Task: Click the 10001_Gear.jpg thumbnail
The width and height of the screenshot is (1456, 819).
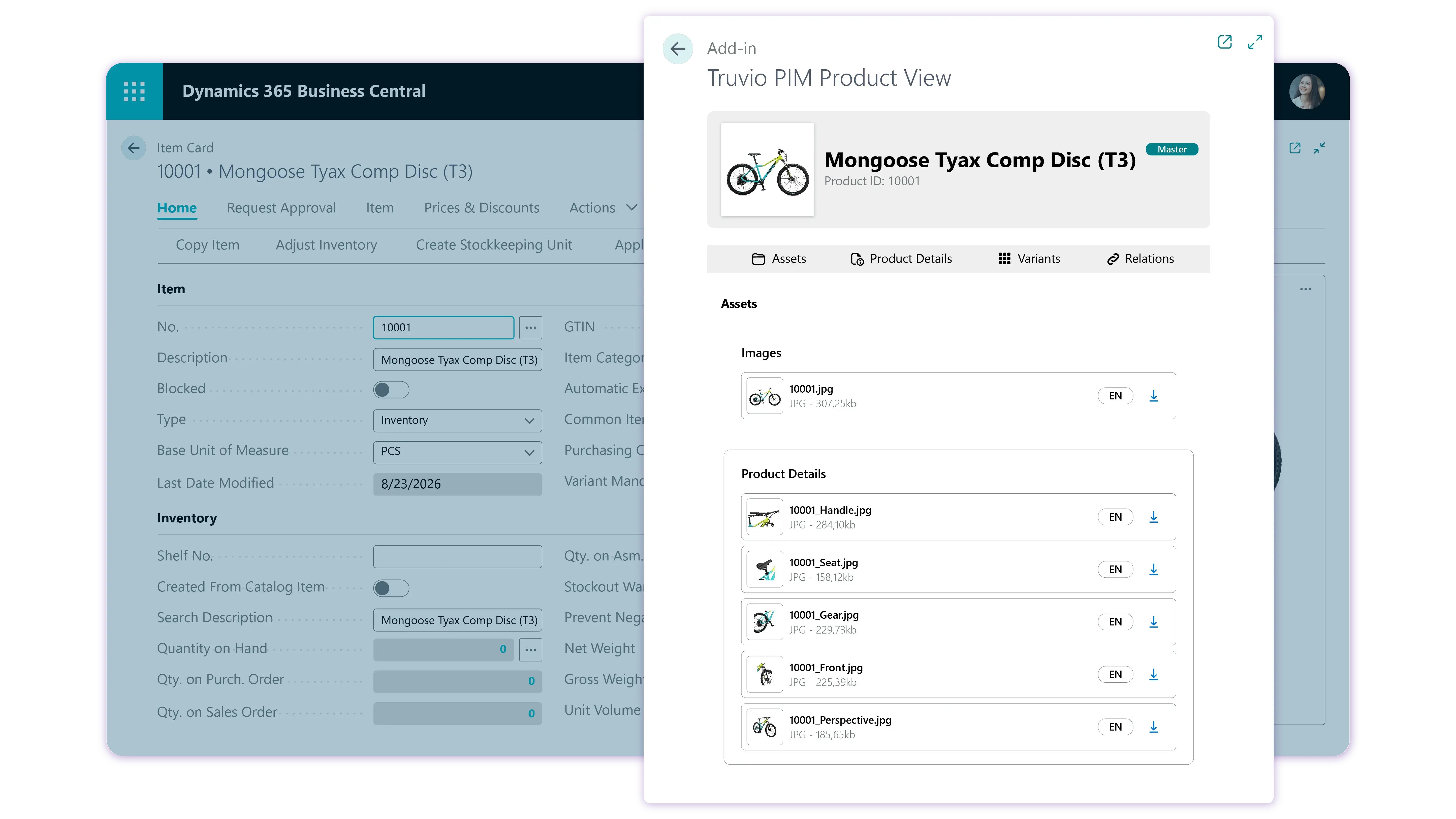Action: (x=765, y=622)
